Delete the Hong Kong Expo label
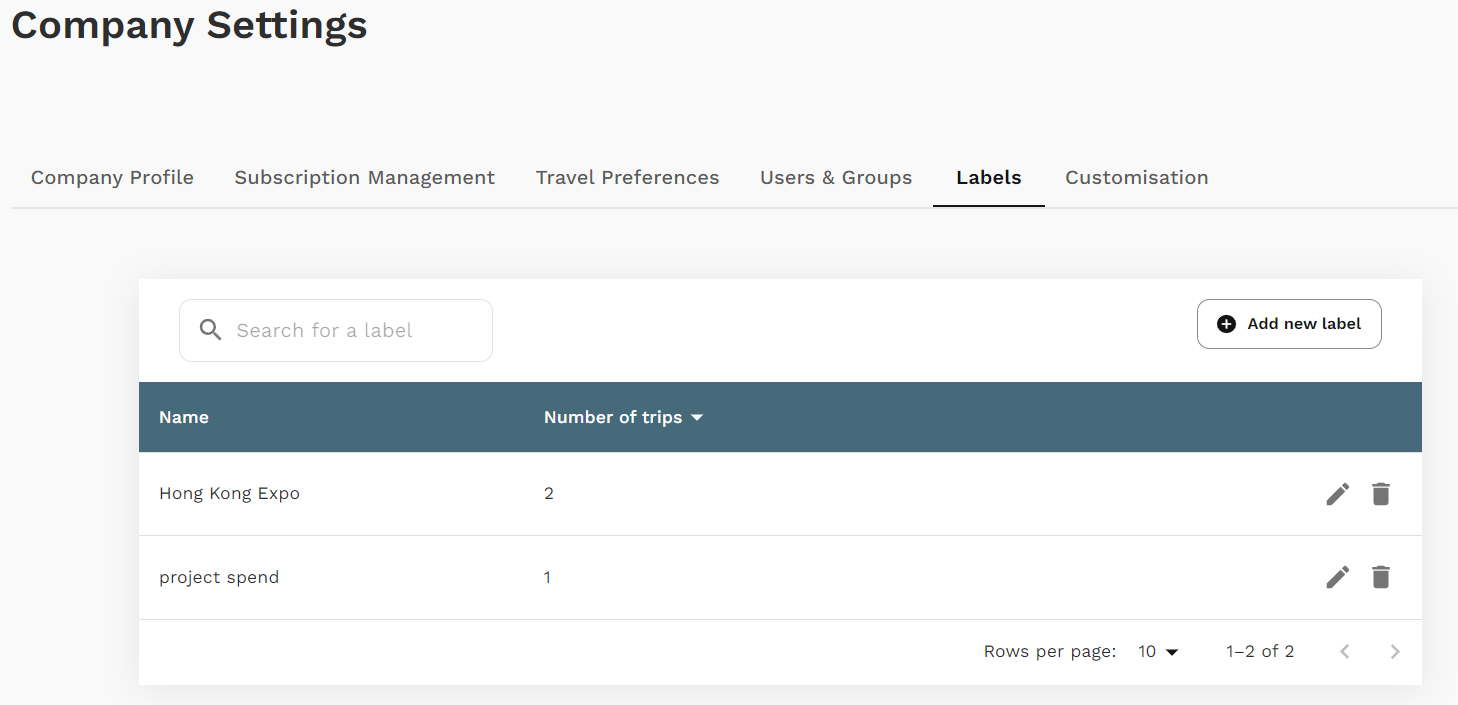Image resolution: width=1458 pixels, height=705 pixels. (x=1381, y=494)
